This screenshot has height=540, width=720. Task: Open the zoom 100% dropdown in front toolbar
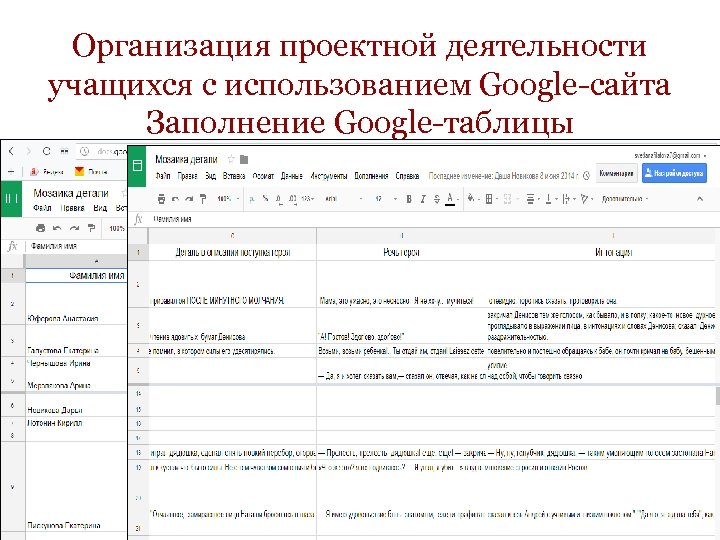coord(228,199)
